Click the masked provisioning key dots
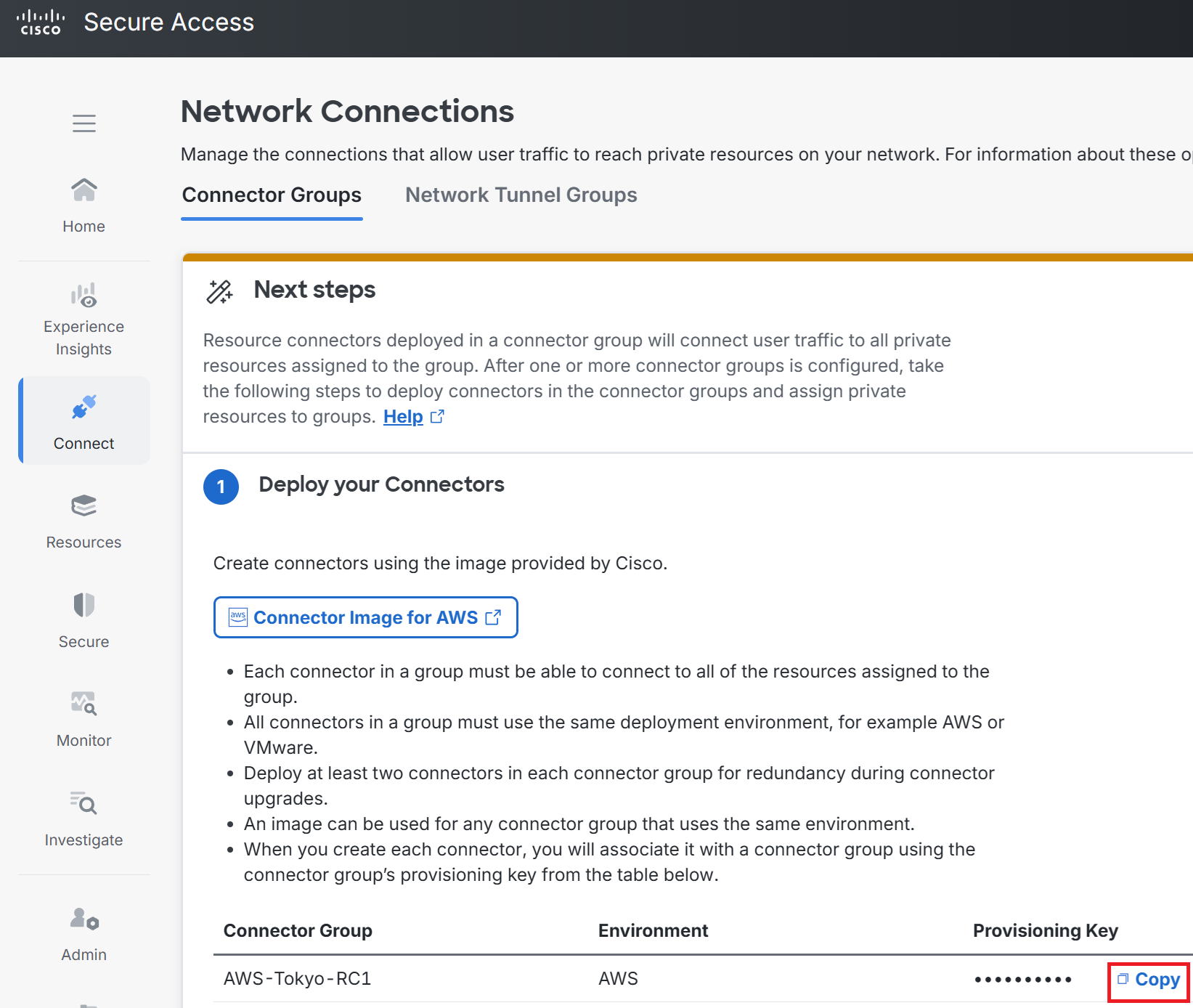The image size is (1193, 1008). [x=1023, y=980]
